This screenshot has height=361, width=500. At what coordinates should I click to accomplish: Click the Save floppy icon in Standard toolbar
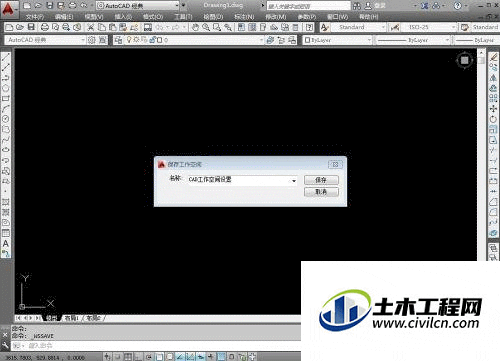31,27
